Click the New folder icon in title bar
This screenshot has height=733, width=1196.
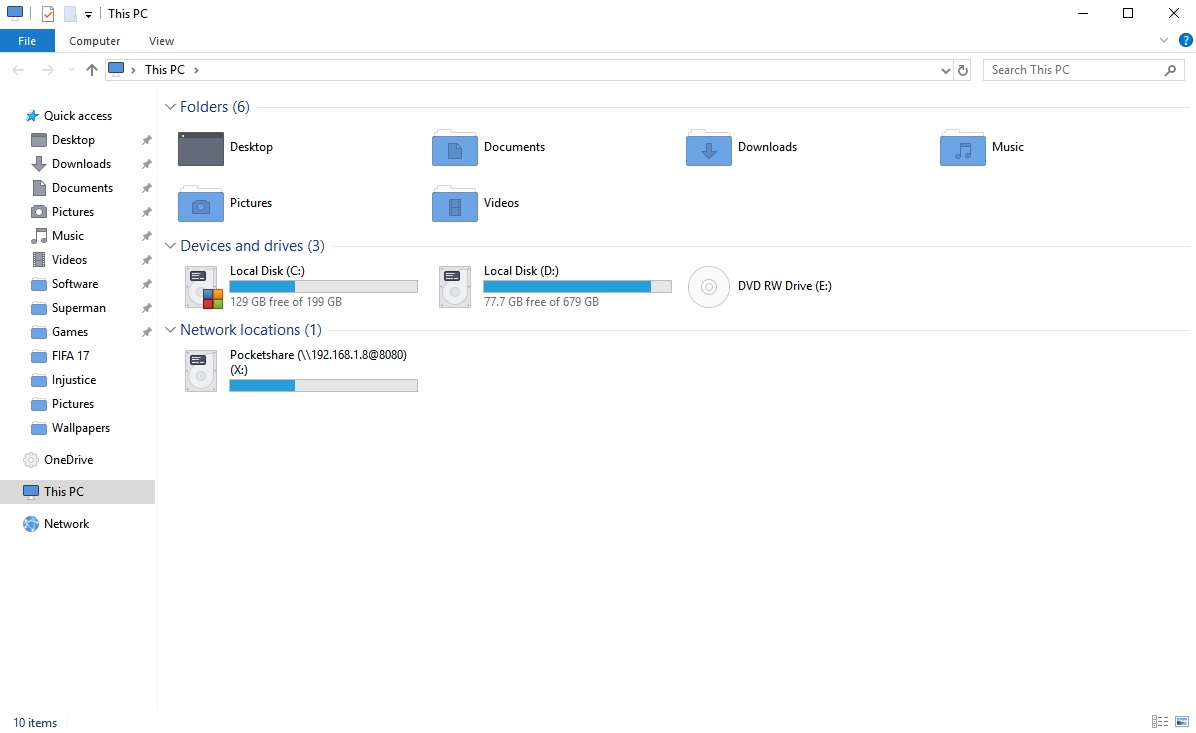[70, 14]
